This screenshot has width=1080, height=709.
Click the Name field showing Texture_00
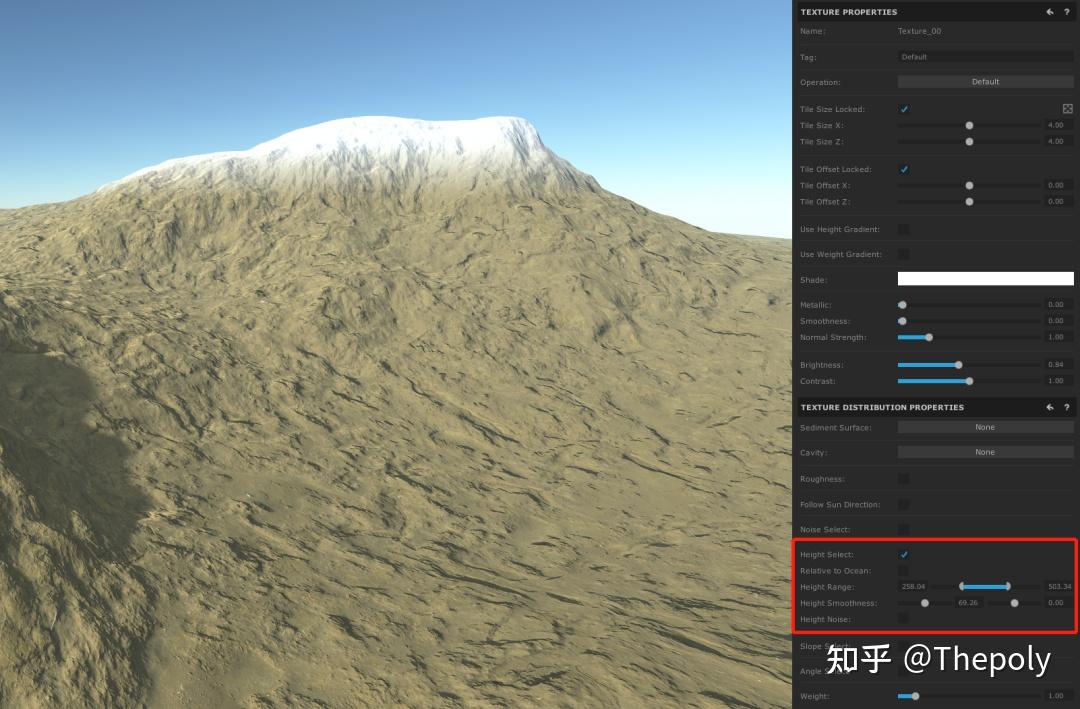point(919,31)
